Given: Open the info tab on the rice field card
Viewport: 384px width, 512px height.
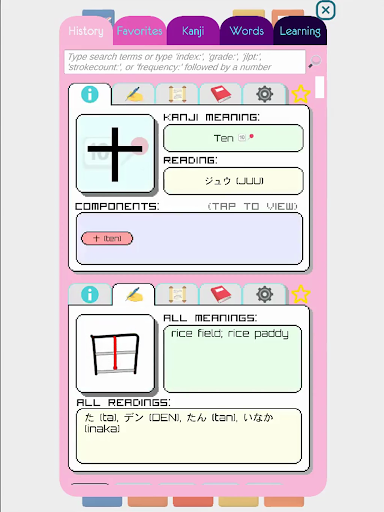Looking at the screenshot, I should click(90, 294).
